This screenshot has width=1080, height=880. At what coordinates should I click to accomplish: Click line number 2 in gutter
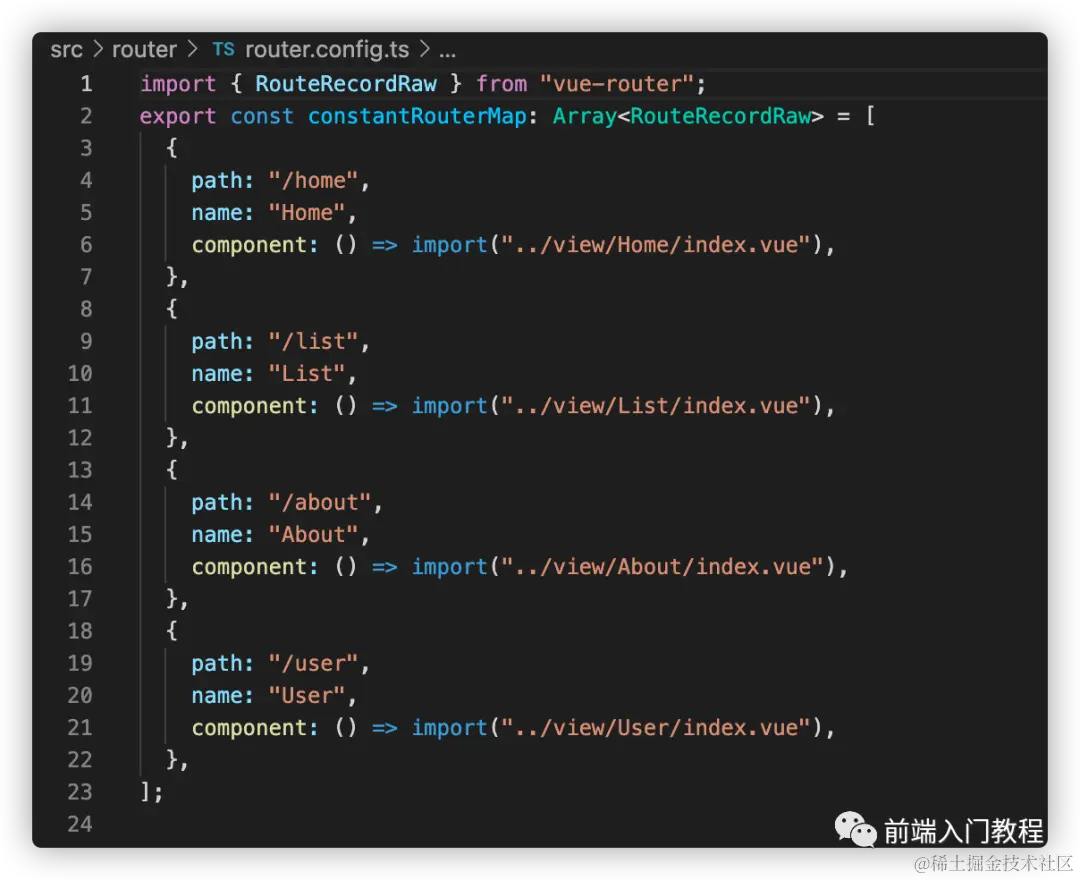pos(86,116)
